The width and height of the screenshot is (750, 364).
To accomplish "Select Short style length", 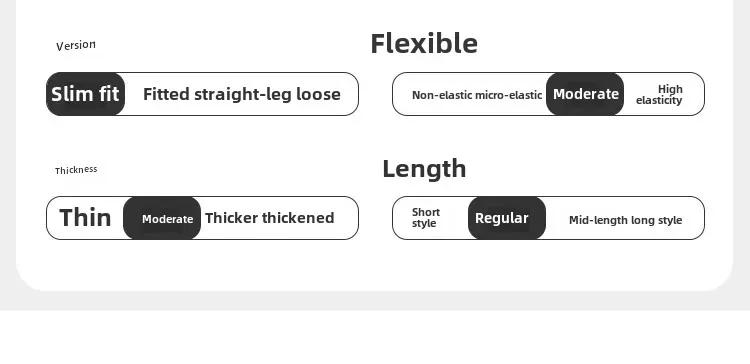I will click(426, 218).
